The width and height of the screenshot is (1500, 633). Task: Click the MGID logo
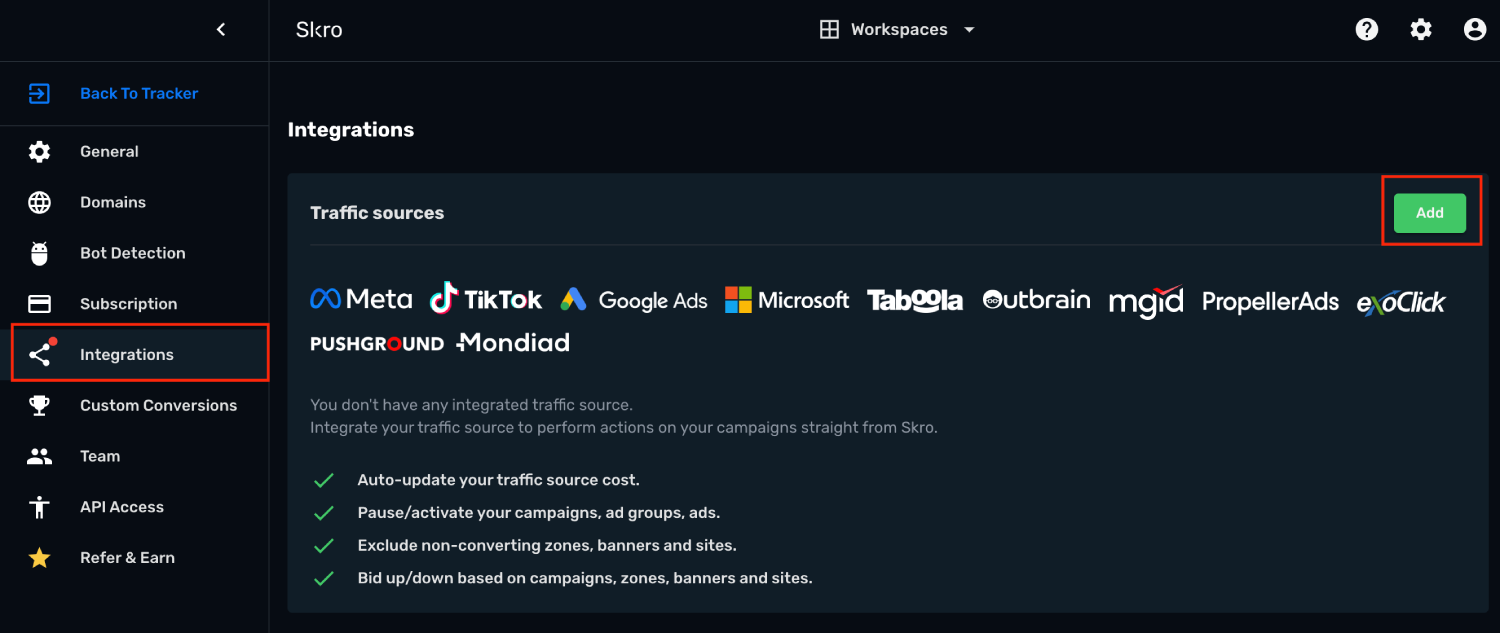[x=1146, y=302]
